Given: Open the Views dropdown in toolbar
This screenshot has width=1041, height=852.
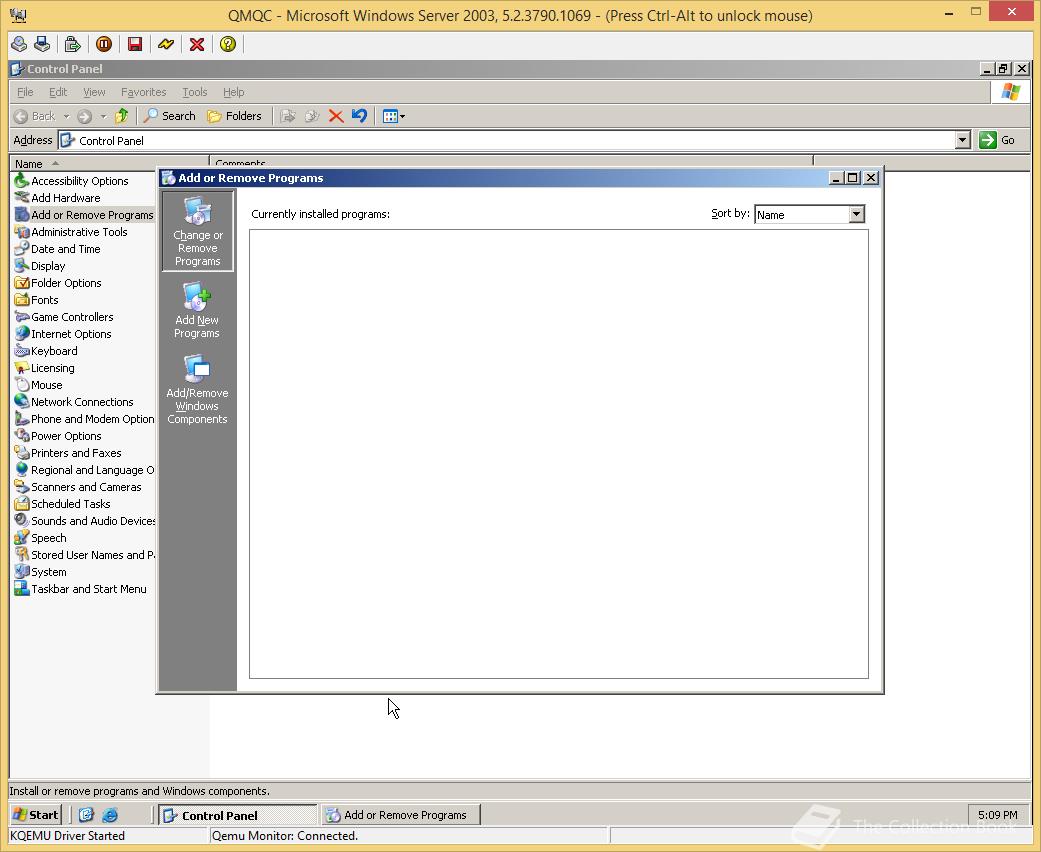Looking at the screenshot, I should pos(394,116).
